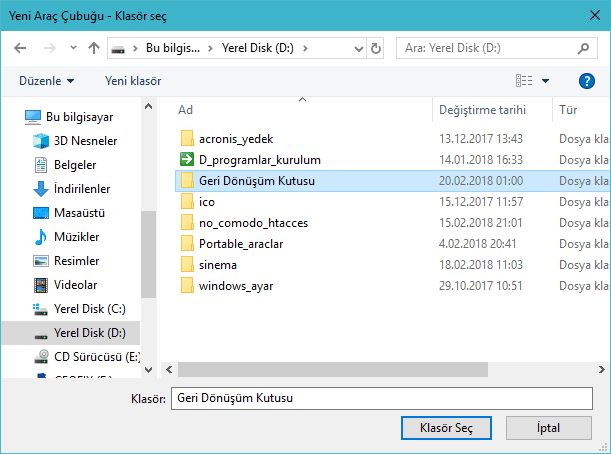Refresh the current folder view

pos(376,48)
